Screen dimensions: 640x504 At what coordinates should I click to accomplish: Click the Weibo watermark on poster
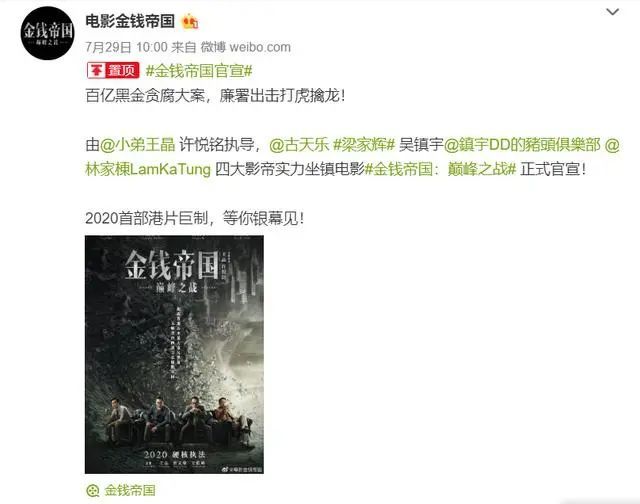(x=242, y=469)
